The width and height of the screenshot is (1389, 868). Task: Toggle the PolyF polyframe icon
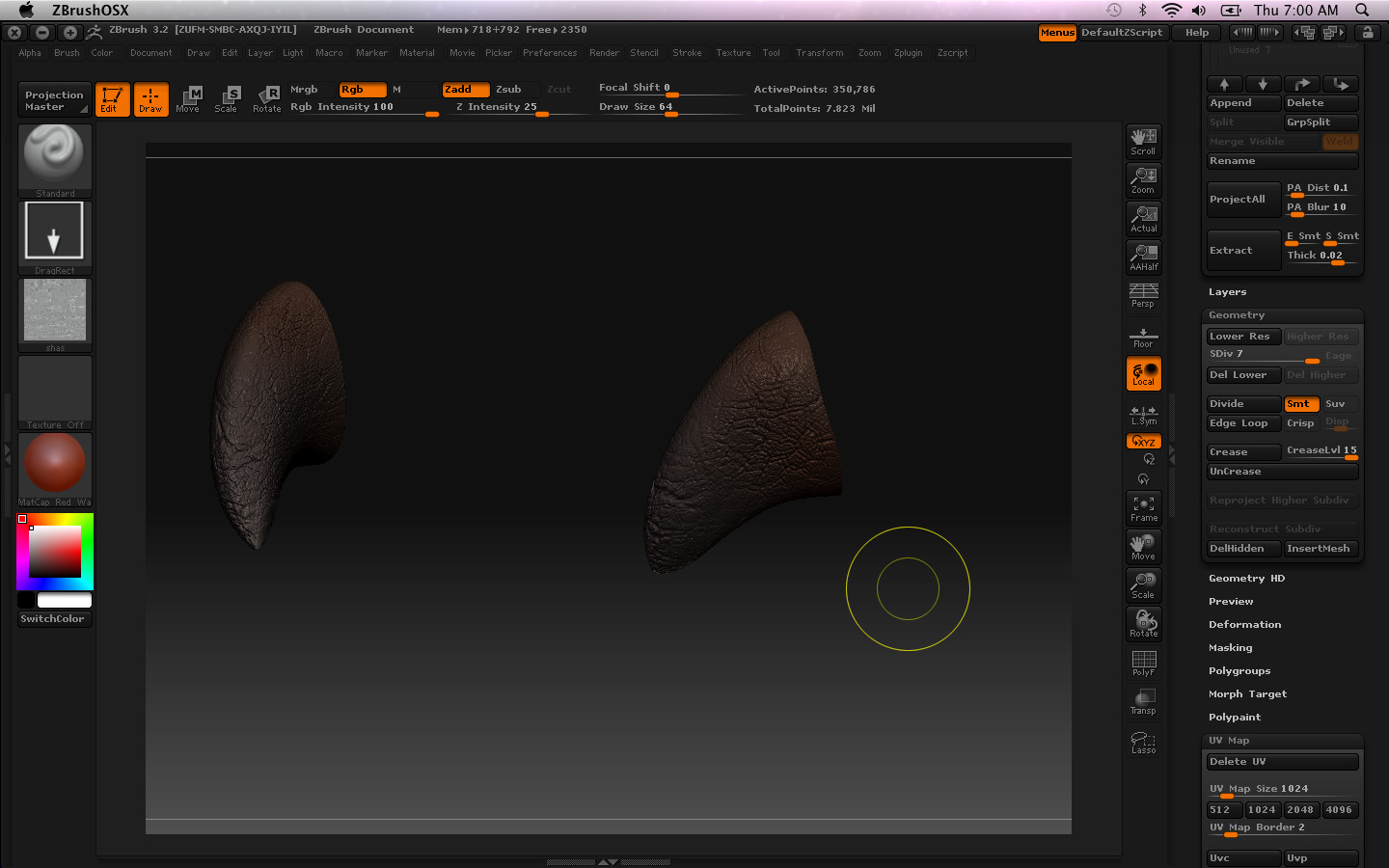pyautogui.click(x=1143, y=663)
